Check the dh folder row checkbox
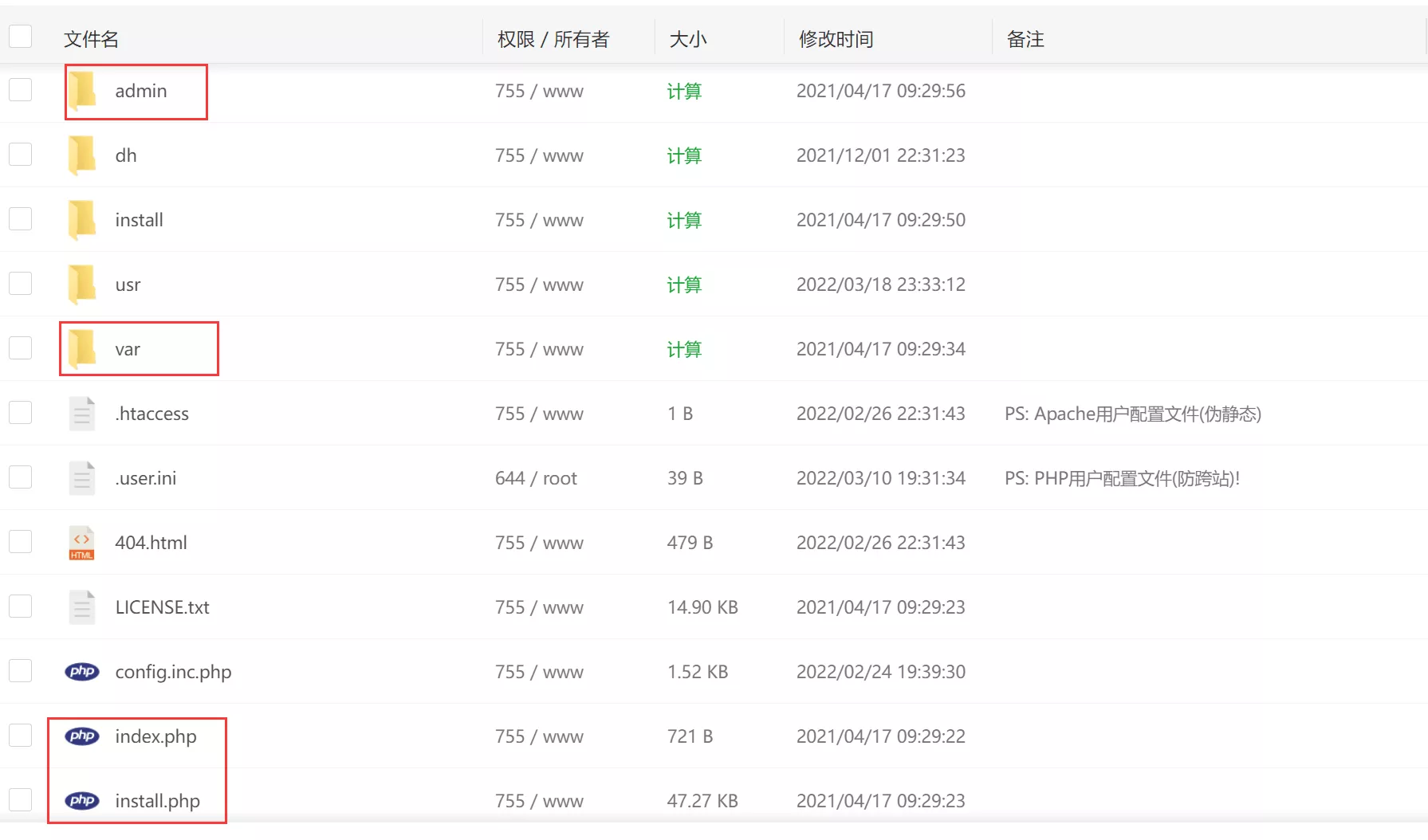The width and height of the screenshot is (1428, 840). click(20, 154)
